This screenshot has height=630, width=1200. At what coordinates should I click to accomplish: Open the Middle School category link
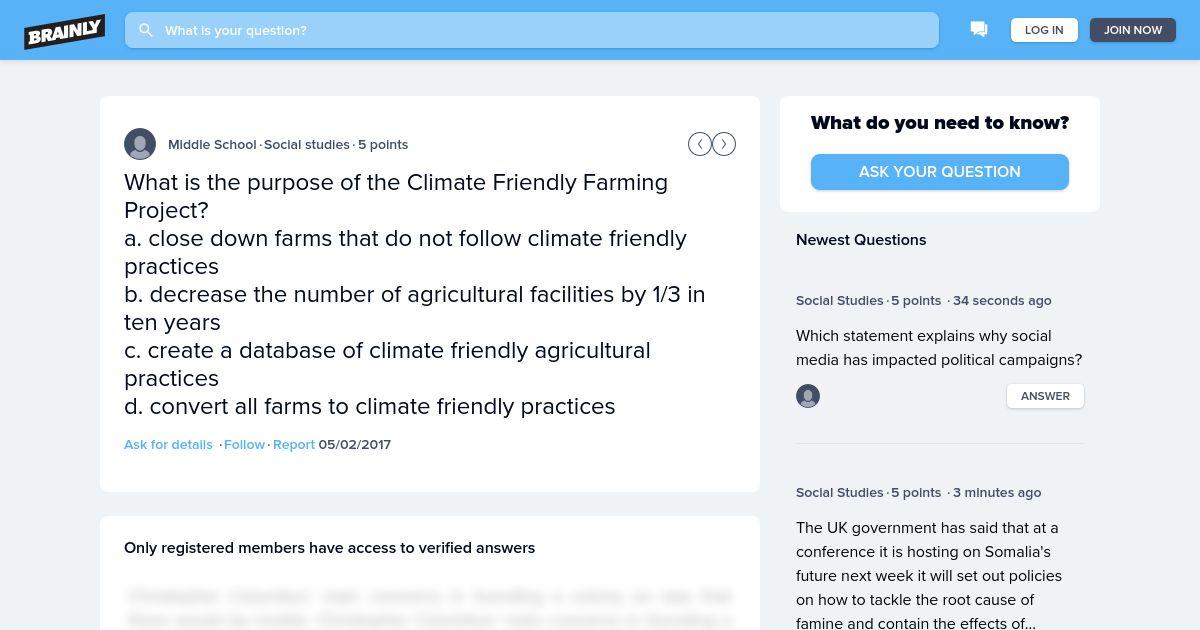coord(212,144)
